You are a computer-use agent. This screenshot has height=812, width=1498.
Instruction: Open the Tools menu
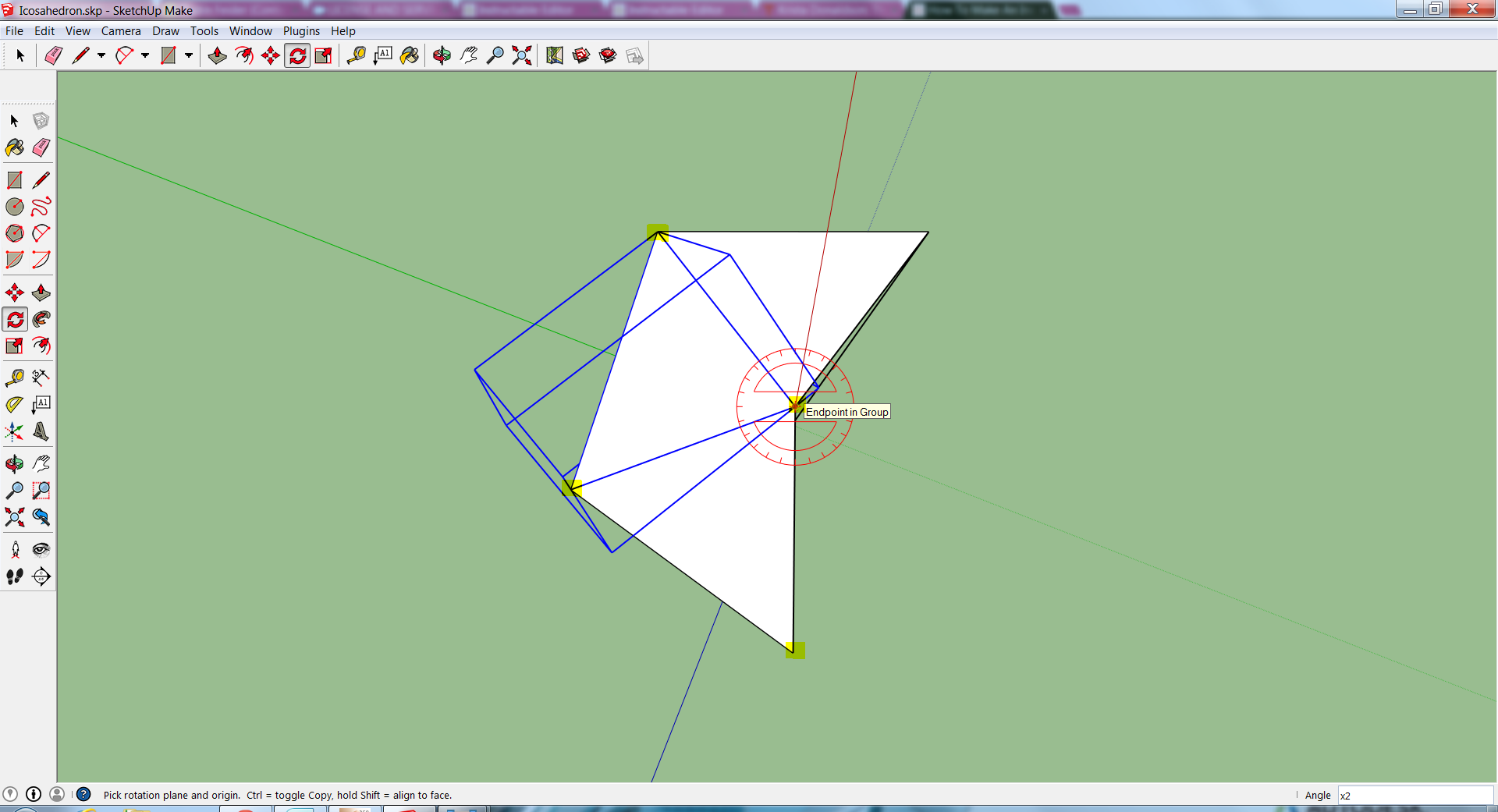(x=204, y=31)
